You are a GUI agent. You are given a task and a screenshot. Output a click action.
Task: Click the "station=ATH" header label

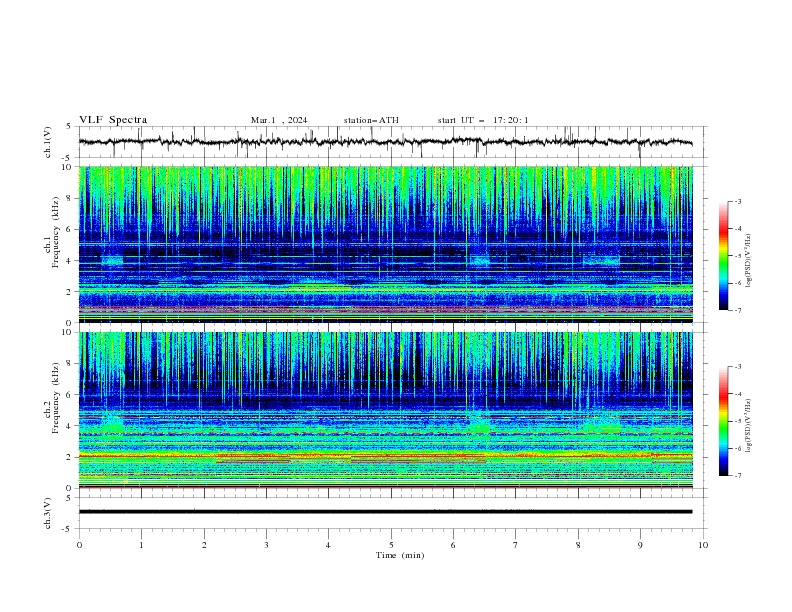pos(371,120)
